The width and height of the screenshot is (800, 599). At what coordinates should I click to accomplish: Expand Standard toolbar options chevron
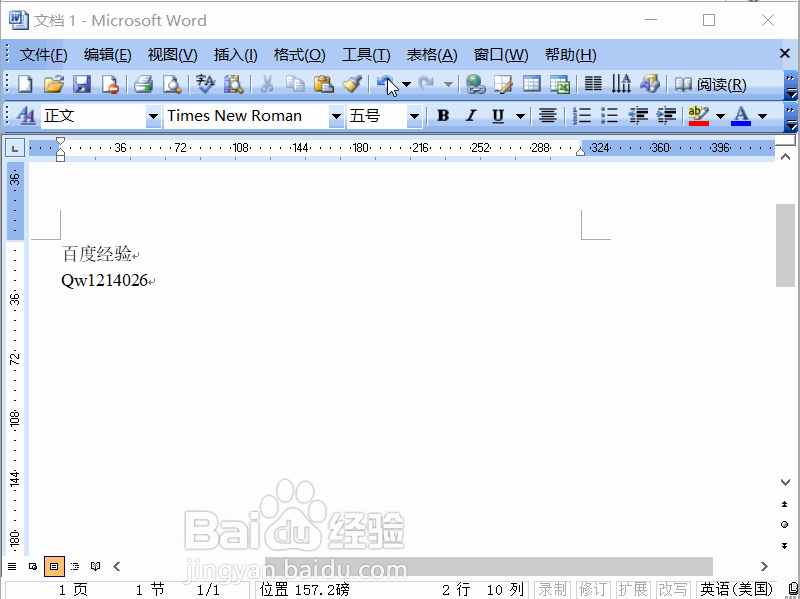click(790, 86)
